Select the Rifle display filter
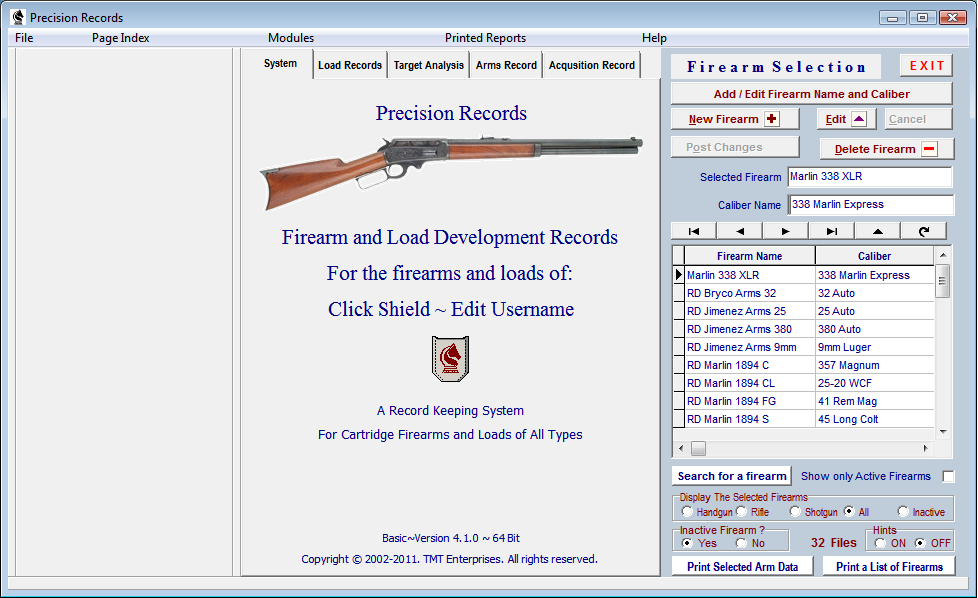The image size is (978, 598). [x=741, y=511]
